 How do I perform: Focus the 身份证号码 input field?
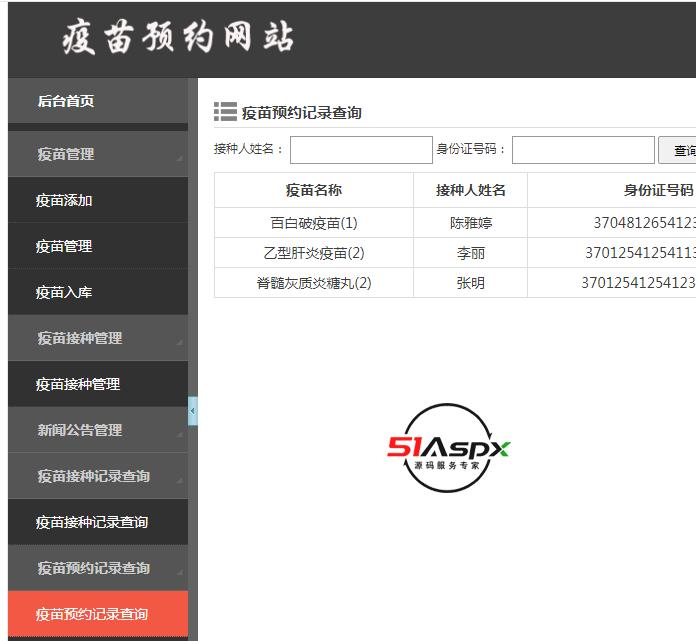coord(583,150)
